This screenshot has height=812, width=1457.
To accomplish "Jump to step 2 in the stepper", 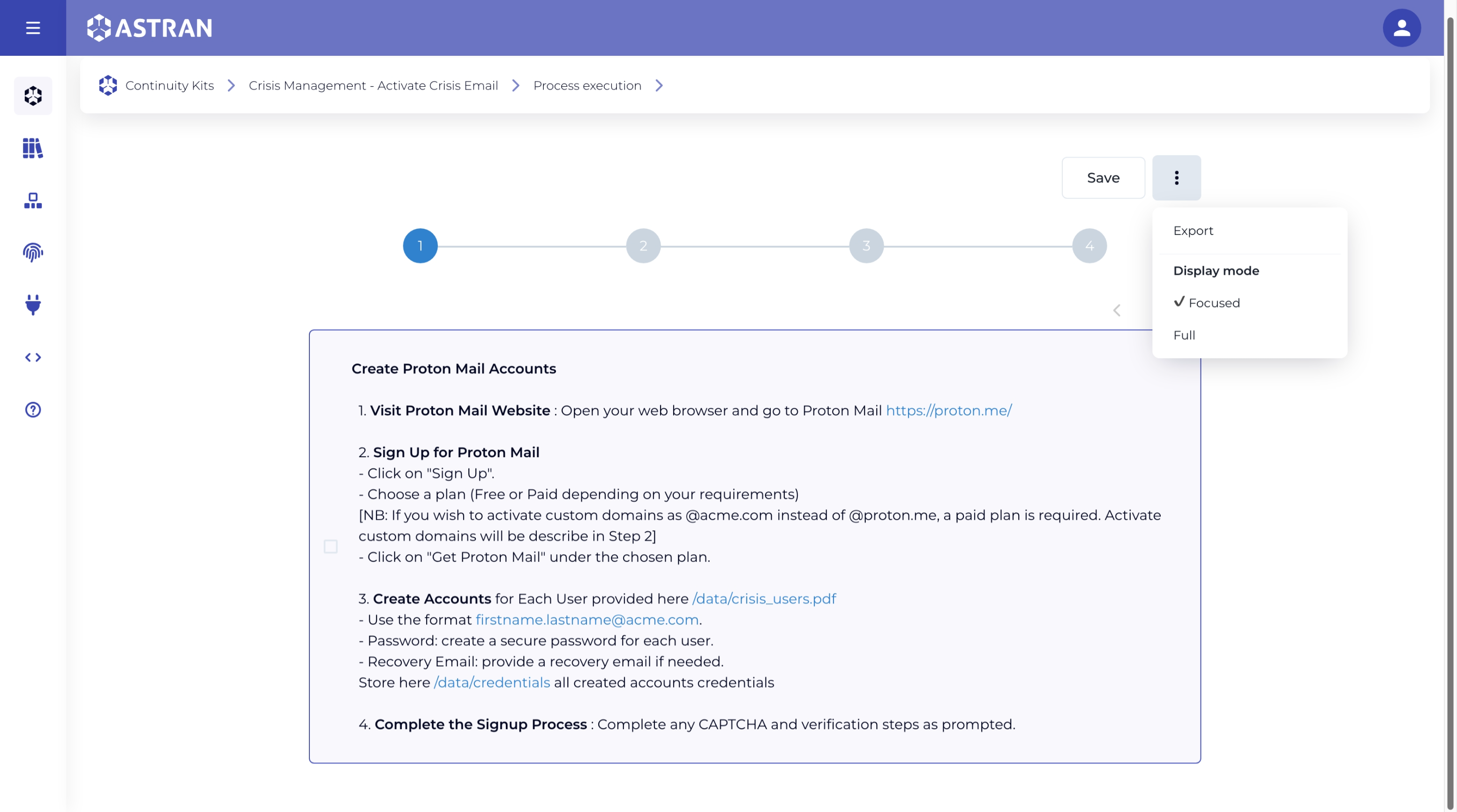I will tap(643, 246).
